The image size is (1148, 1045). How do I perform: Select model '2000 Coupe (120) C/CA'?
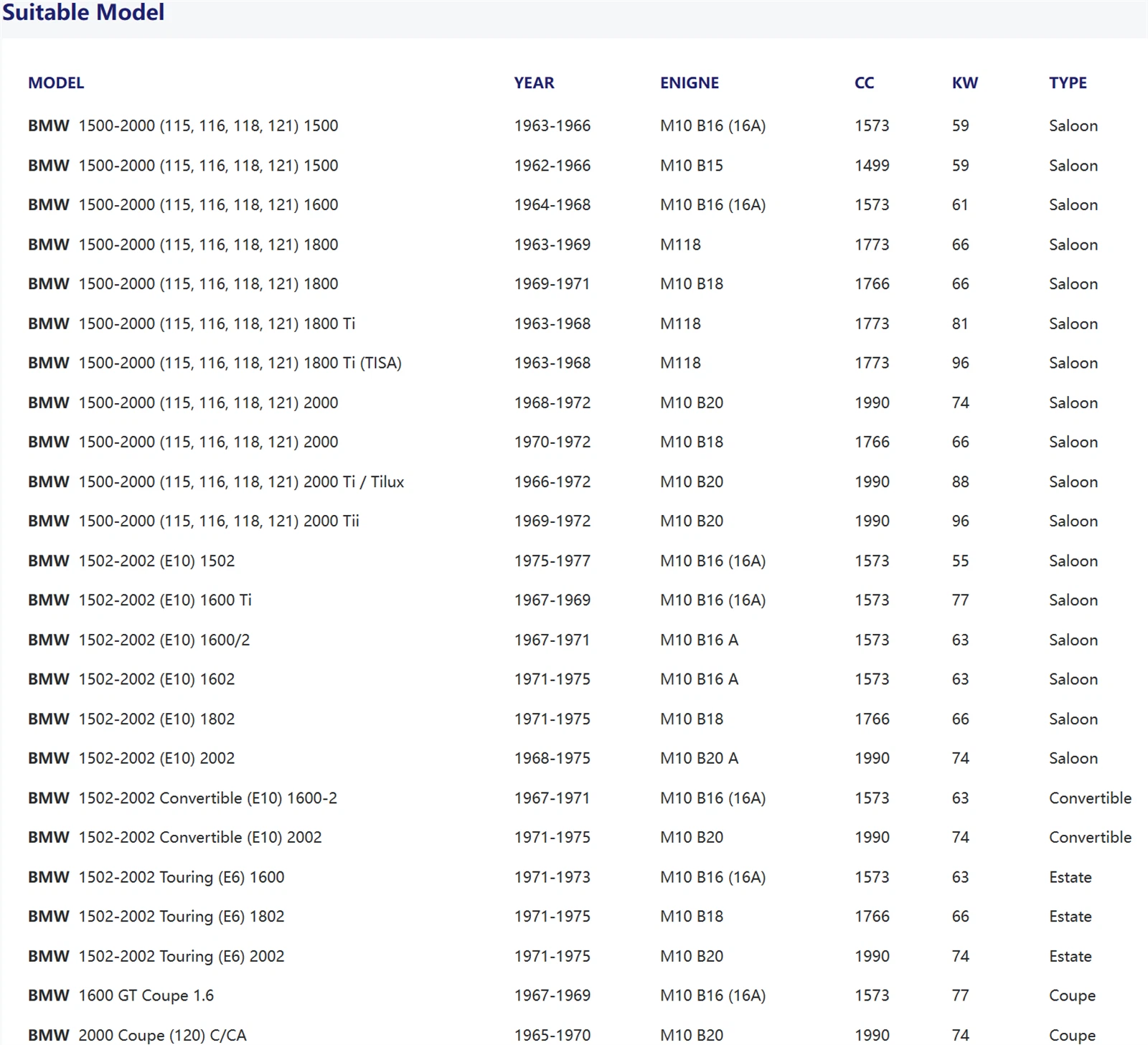pos(137,1036)
